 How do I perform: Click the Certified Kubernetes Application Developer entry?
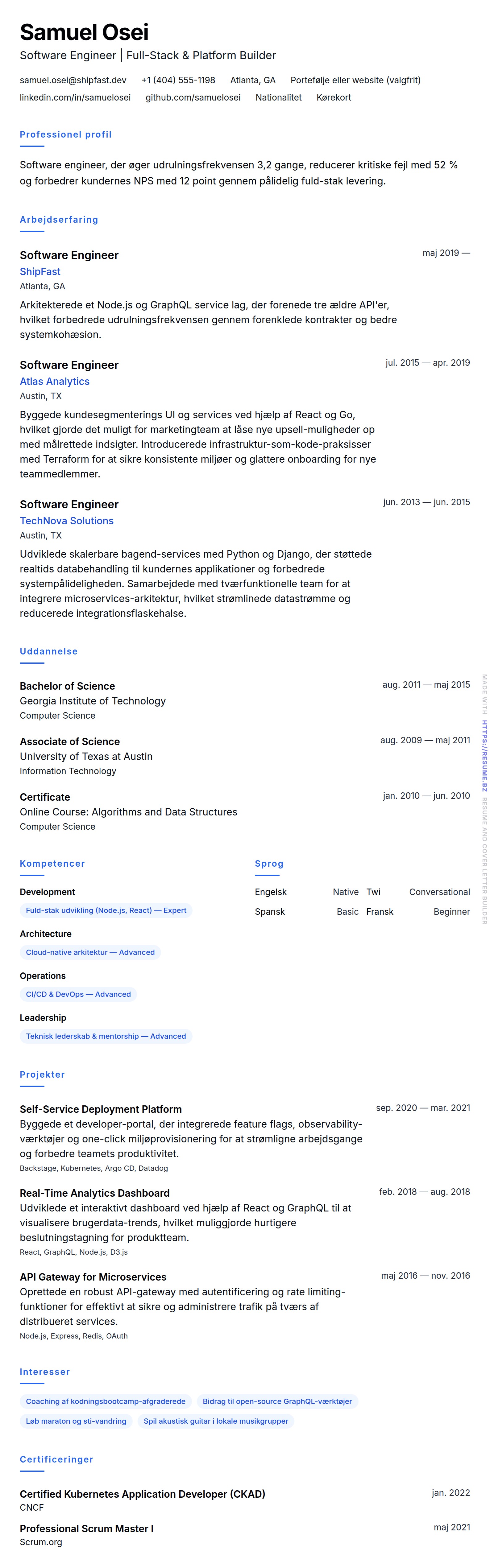143,1494
